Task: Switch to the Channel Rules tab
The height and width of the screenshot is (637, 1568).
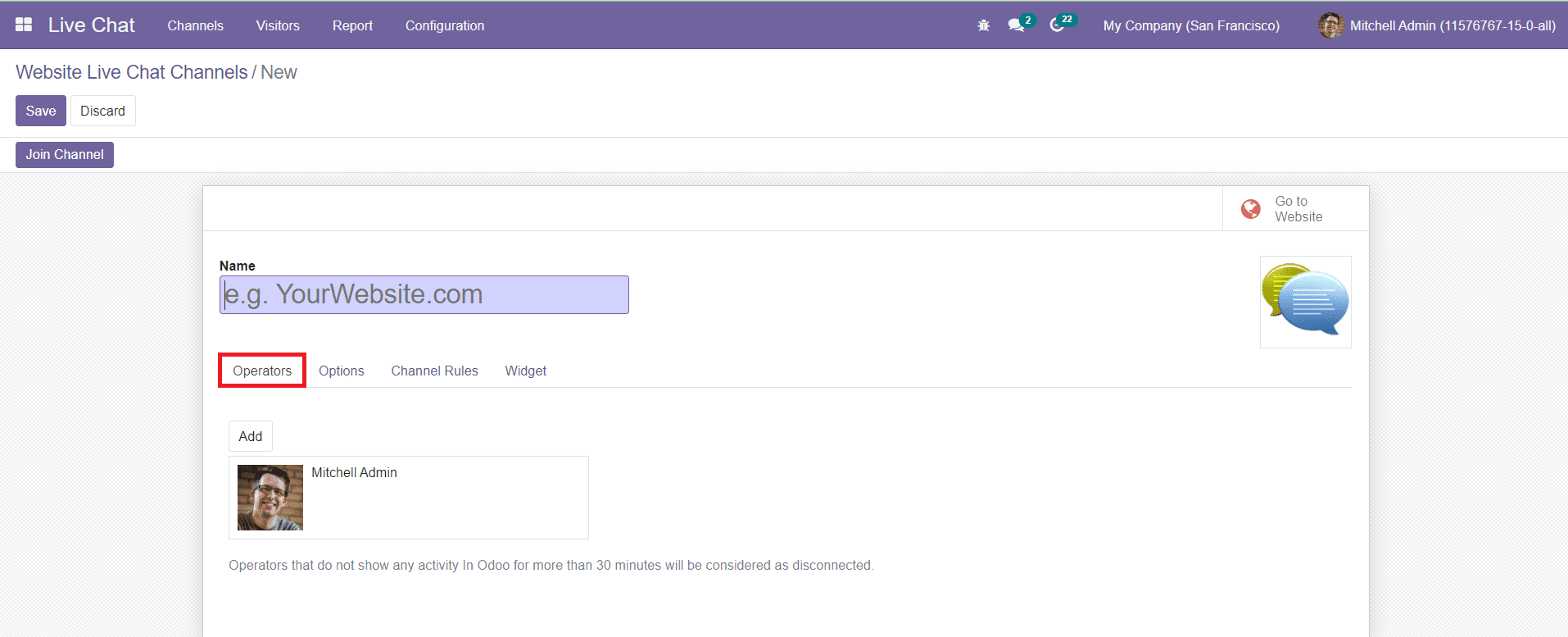Action: (434, 371)
